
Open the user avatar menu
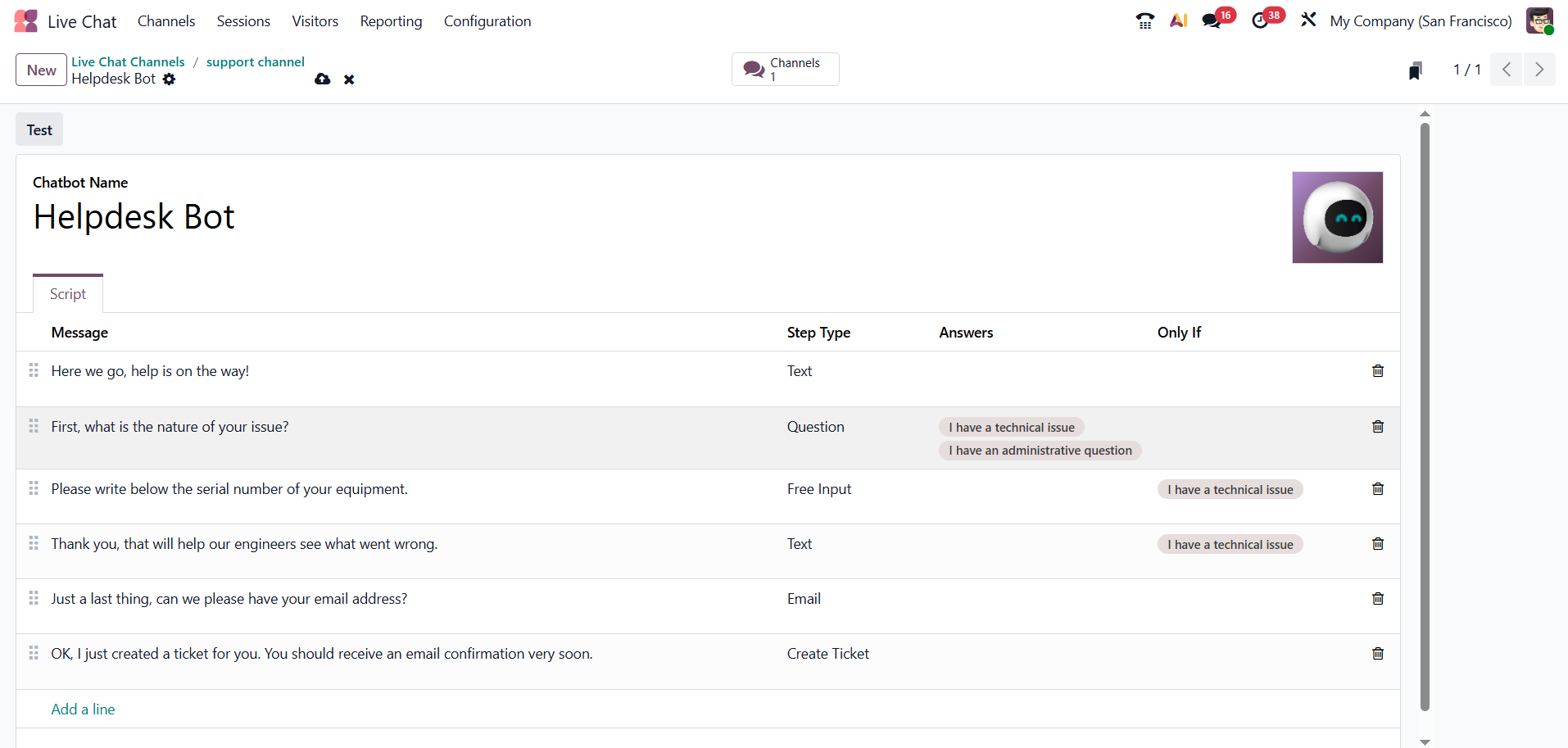tap(1539, 21)
